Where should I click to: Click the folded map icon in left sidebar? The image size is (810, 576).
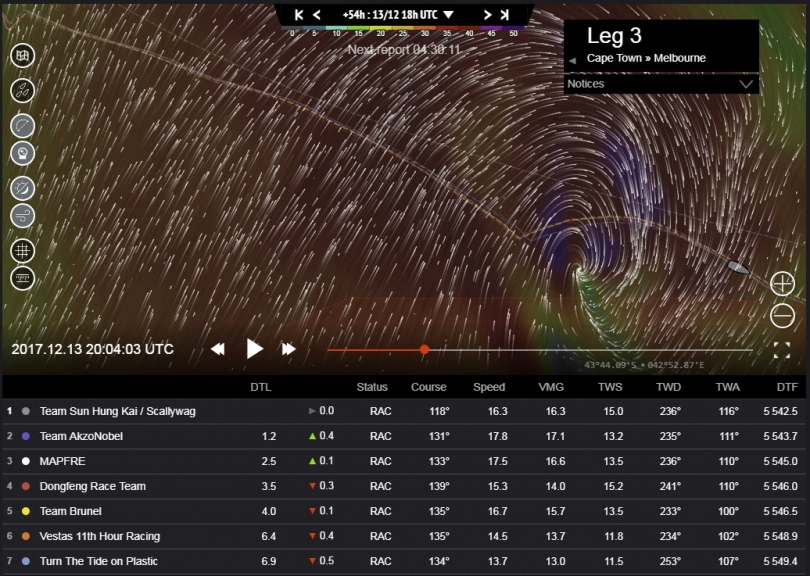(23, 56)
